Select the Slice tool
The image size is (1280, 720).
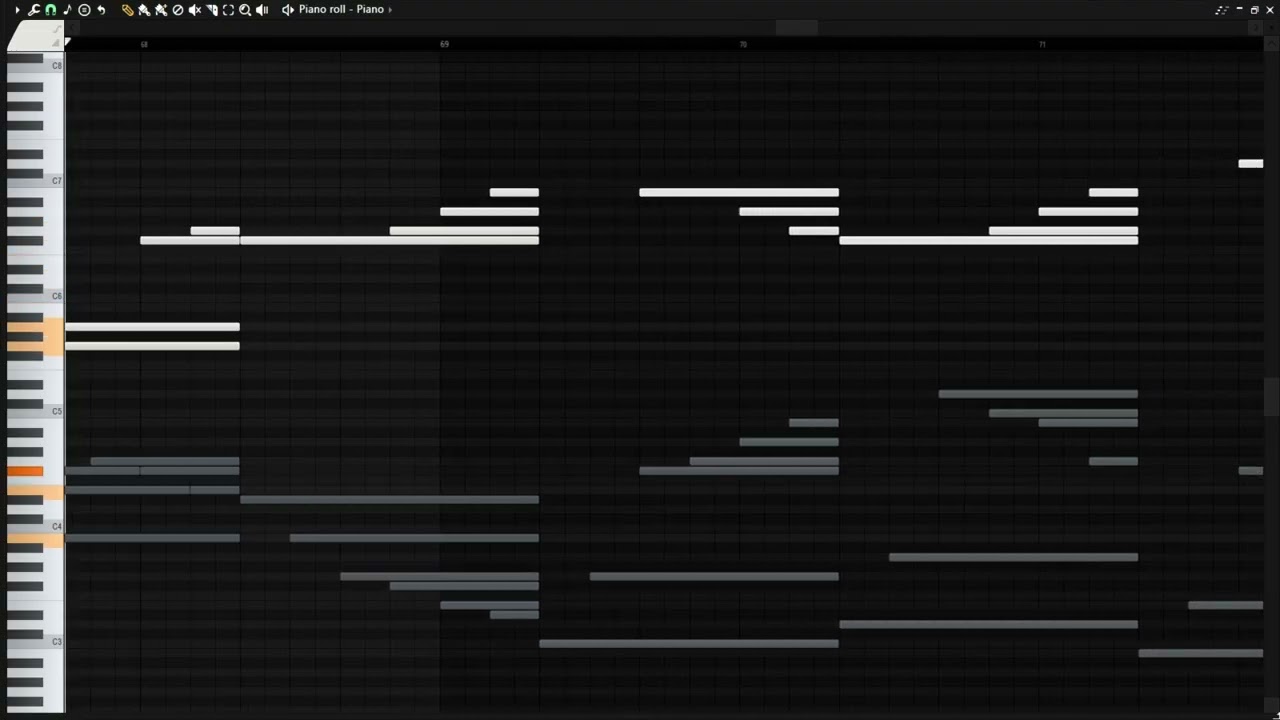pos(212,10)
